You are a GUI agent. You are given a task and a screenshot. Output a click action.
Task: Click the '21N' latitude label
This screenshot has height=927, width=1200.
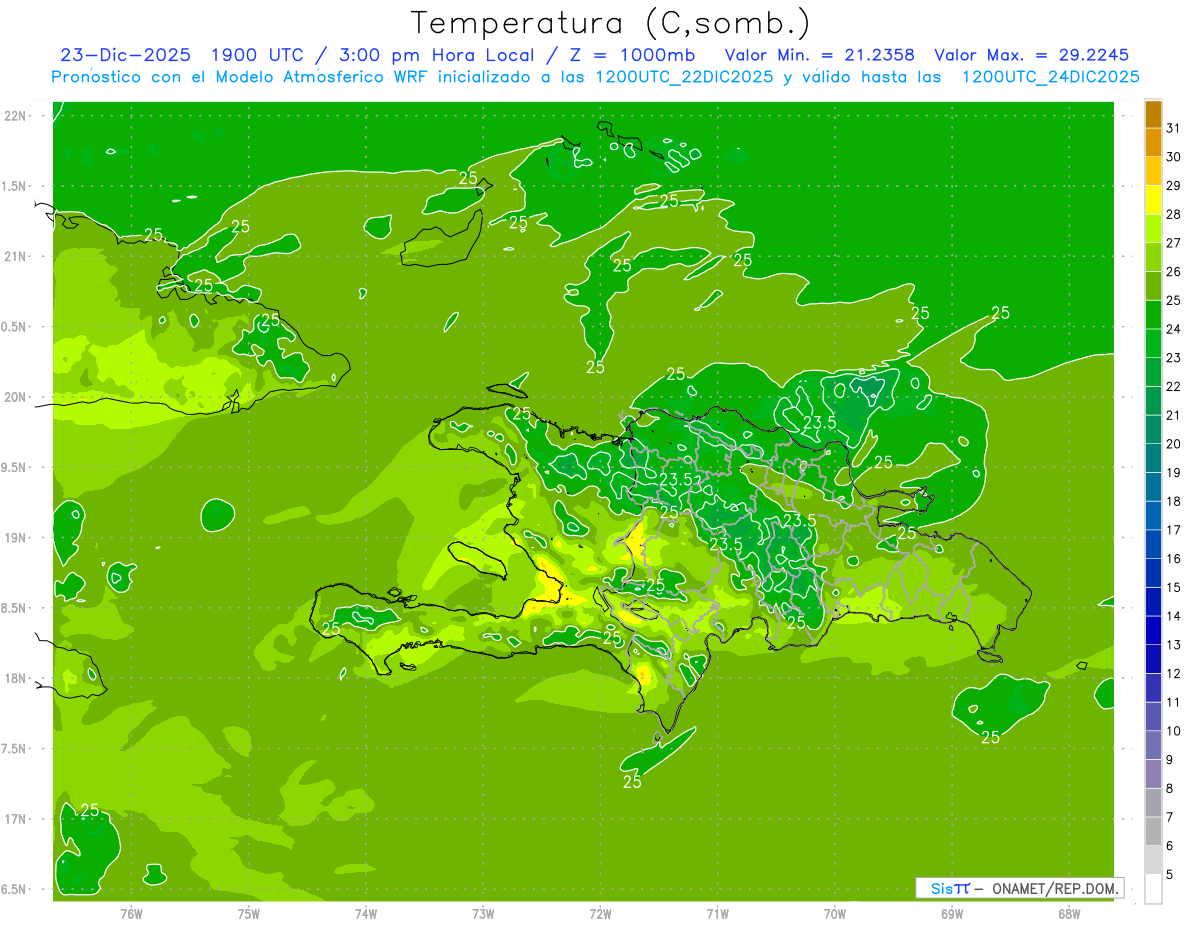(17, 256)
